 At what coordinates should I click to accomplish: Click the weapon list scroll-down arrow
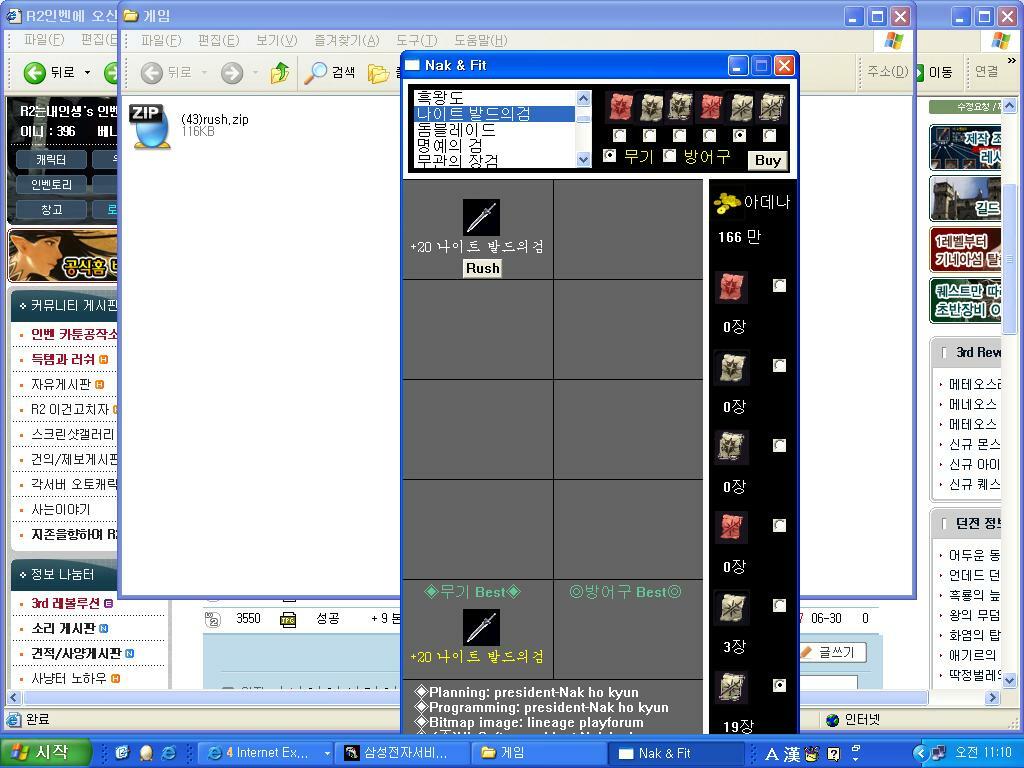point(584,159)
